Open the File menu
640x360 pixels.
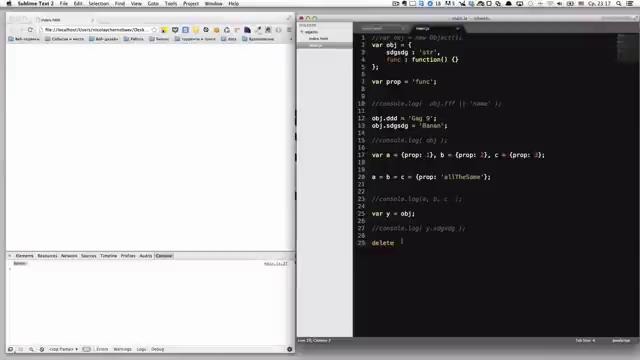(64, 4)
